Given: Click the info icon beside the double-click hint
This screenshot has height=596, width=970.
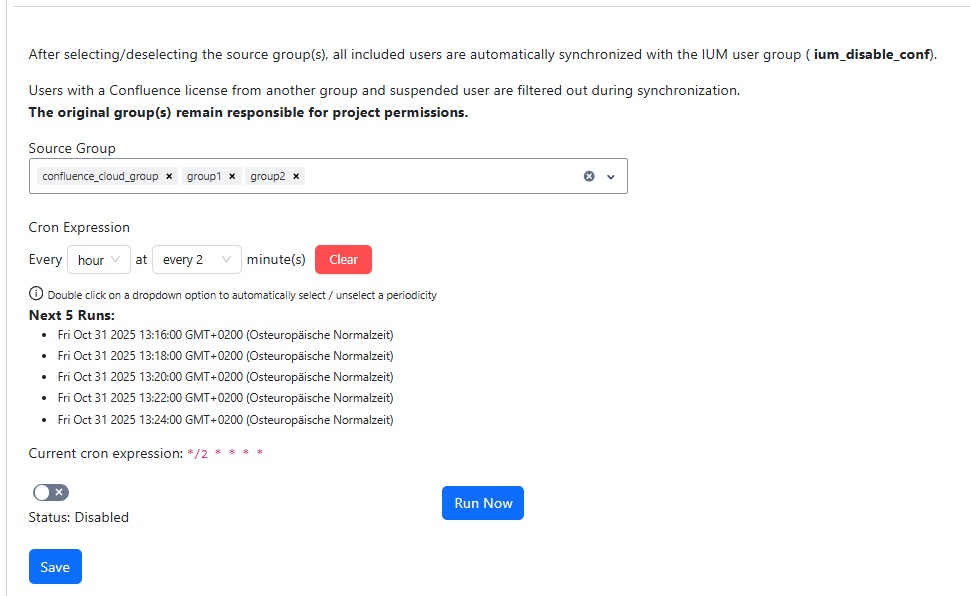Looking at the screenshot, I should click(36, 294).
